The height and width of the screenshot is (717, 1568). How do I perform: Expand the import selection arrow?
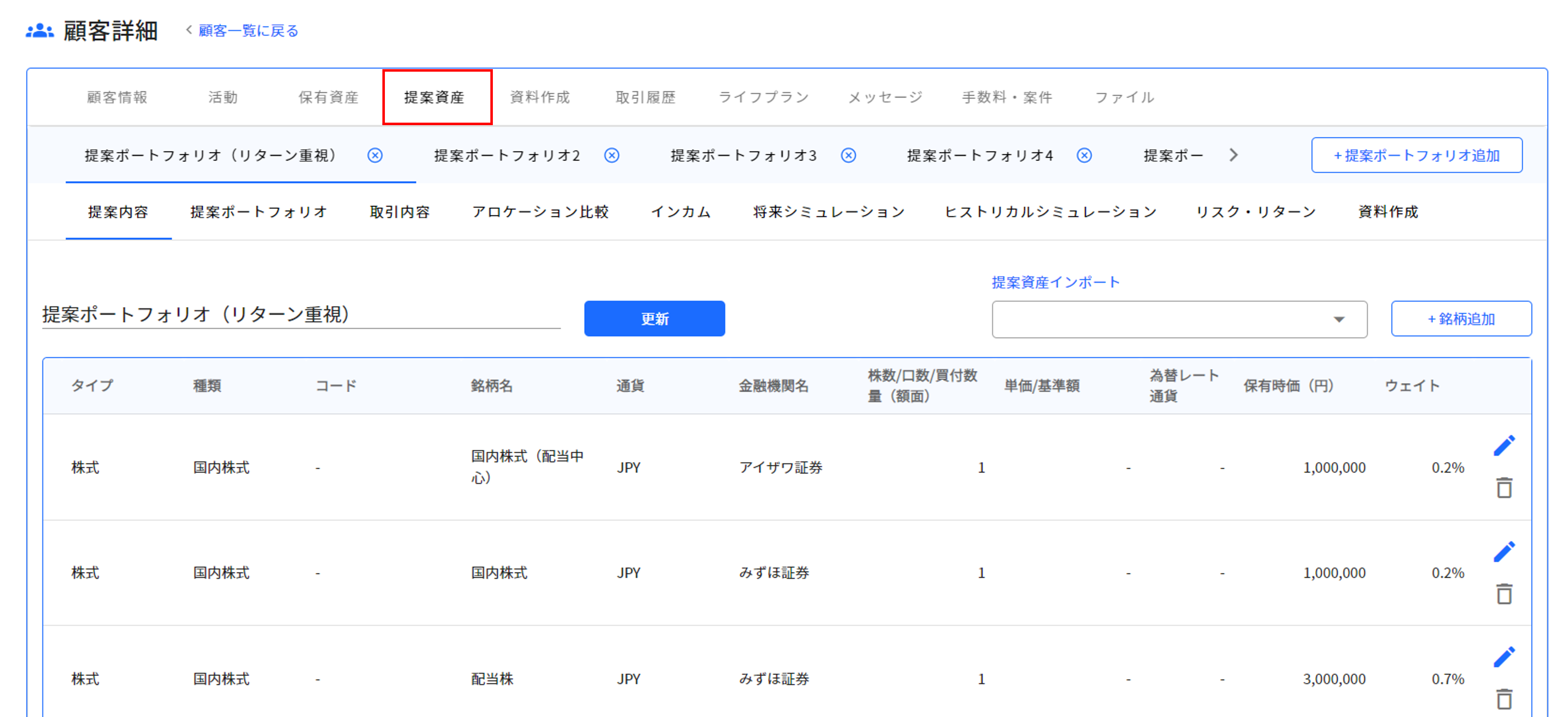pos(1339,319)
